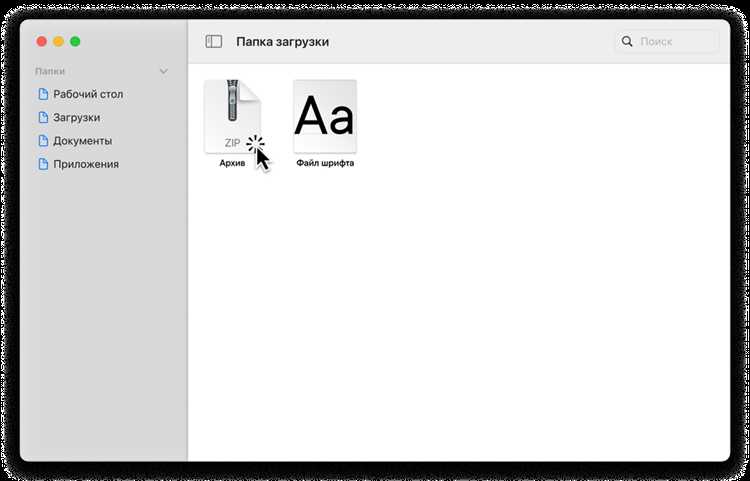Click the Архив file name label
This screenshot has width=750, height=481.
tap(232, 163)
